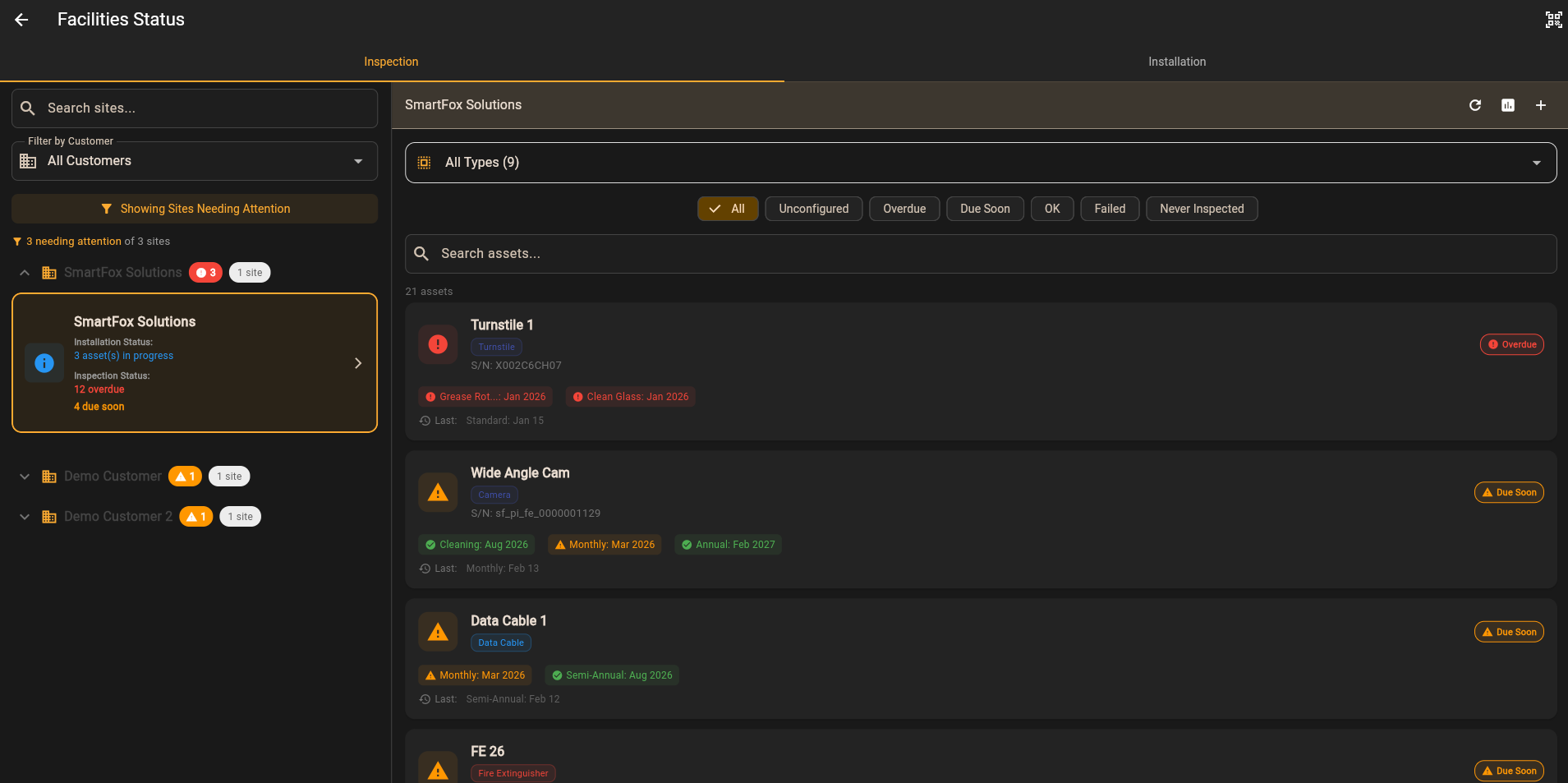The width and height of the screenshot is (1568, 783).
Task: Click the Wide Angle Cam warning icon
Action: [x=438, y=492]
